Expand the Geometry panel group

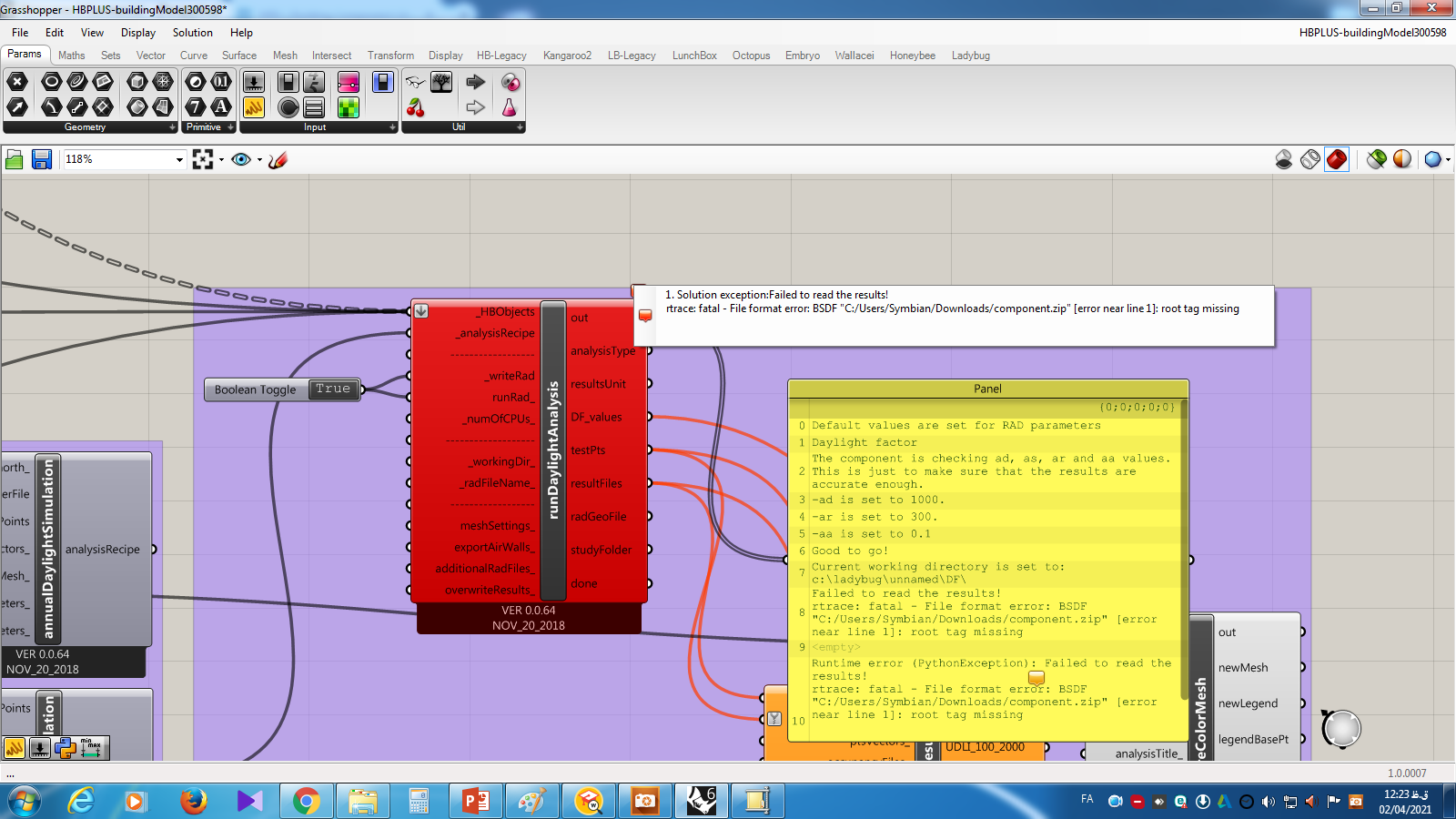click(172, 127)
